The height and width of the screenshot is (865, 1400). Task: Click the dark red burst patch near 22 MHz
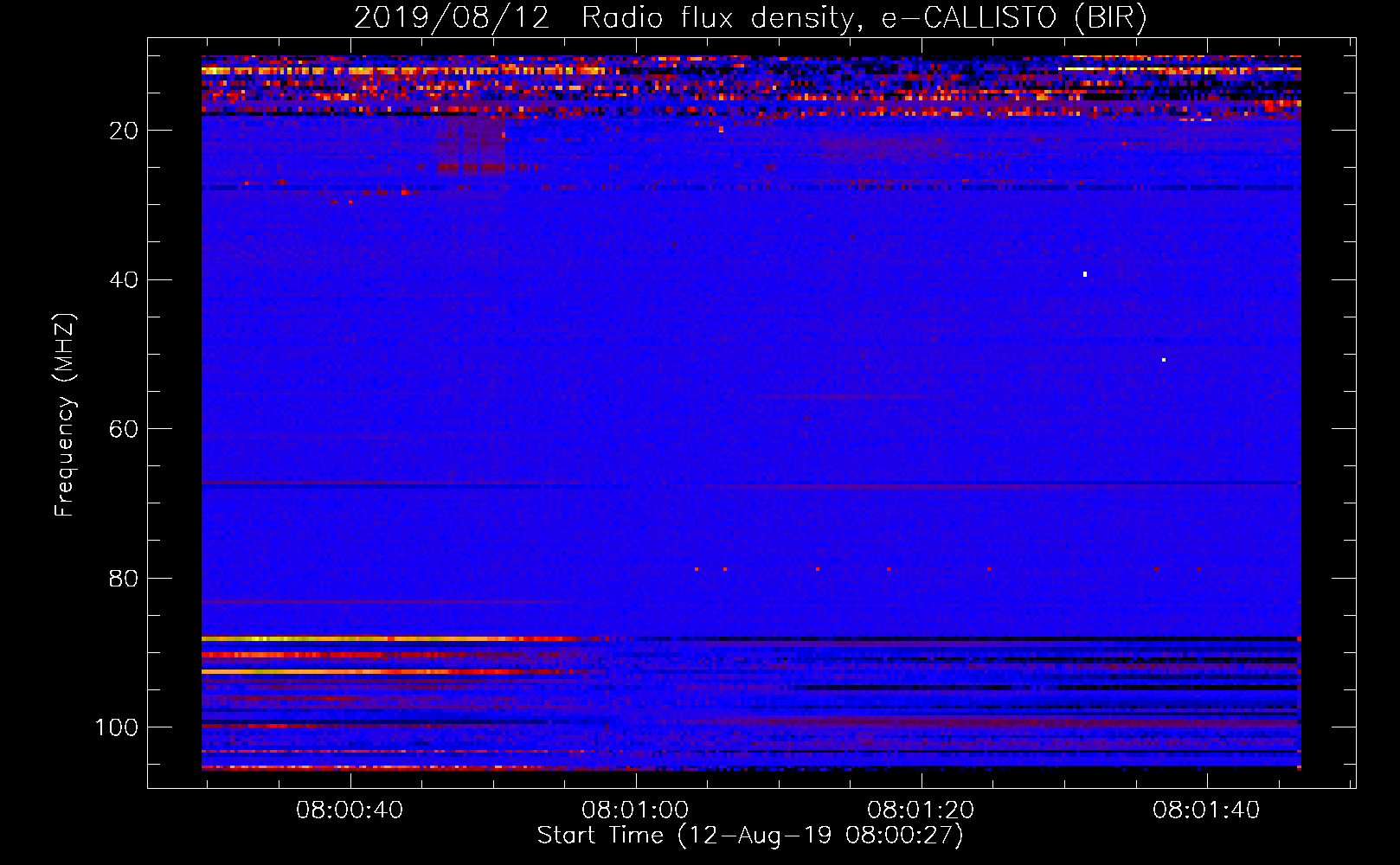(471, 147)
